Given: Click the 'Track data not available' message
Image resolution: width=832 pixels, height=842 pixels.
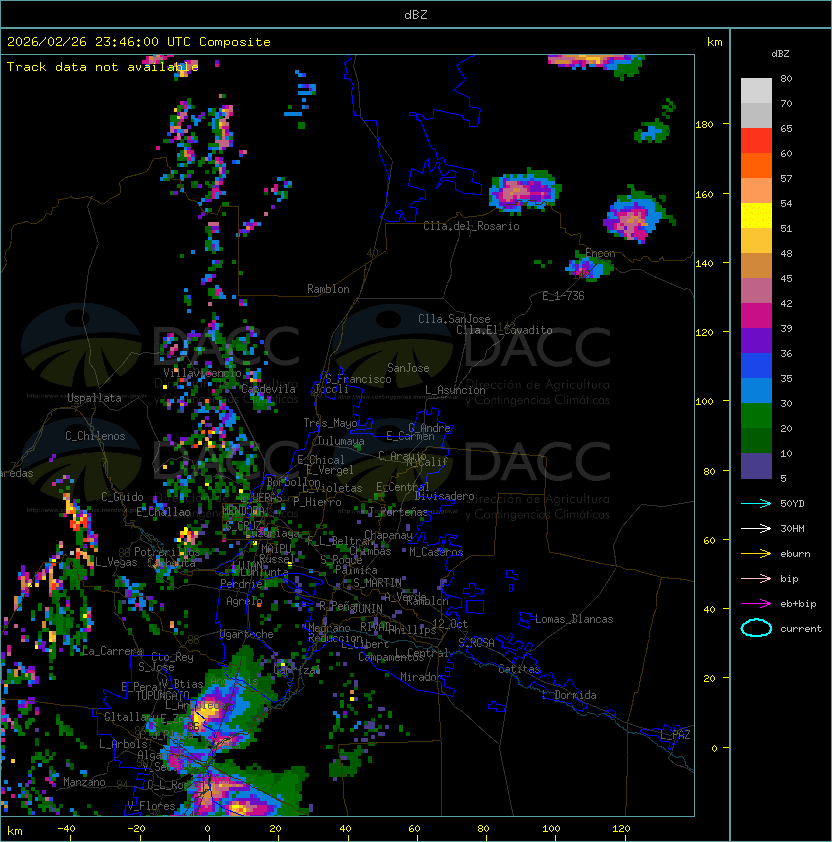Looking at the screenshot, I should click(x=103, y=67).
